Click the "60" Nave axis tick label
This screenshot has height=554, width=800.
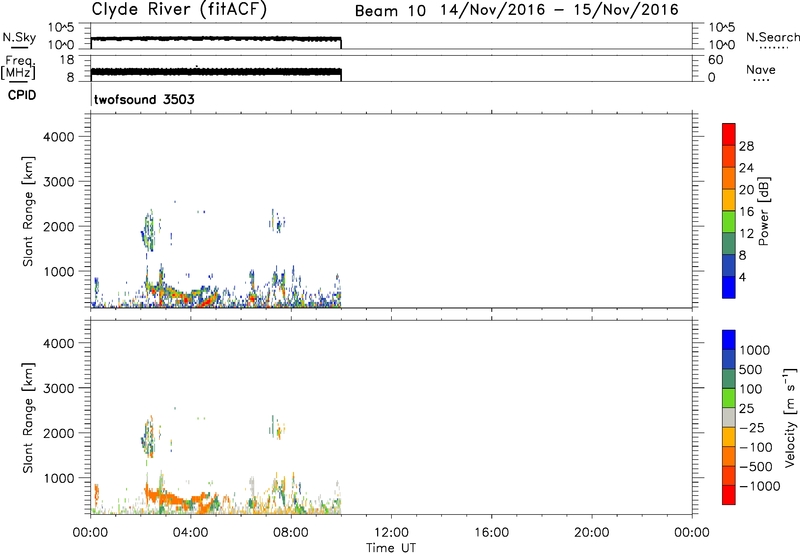point(715,60)
